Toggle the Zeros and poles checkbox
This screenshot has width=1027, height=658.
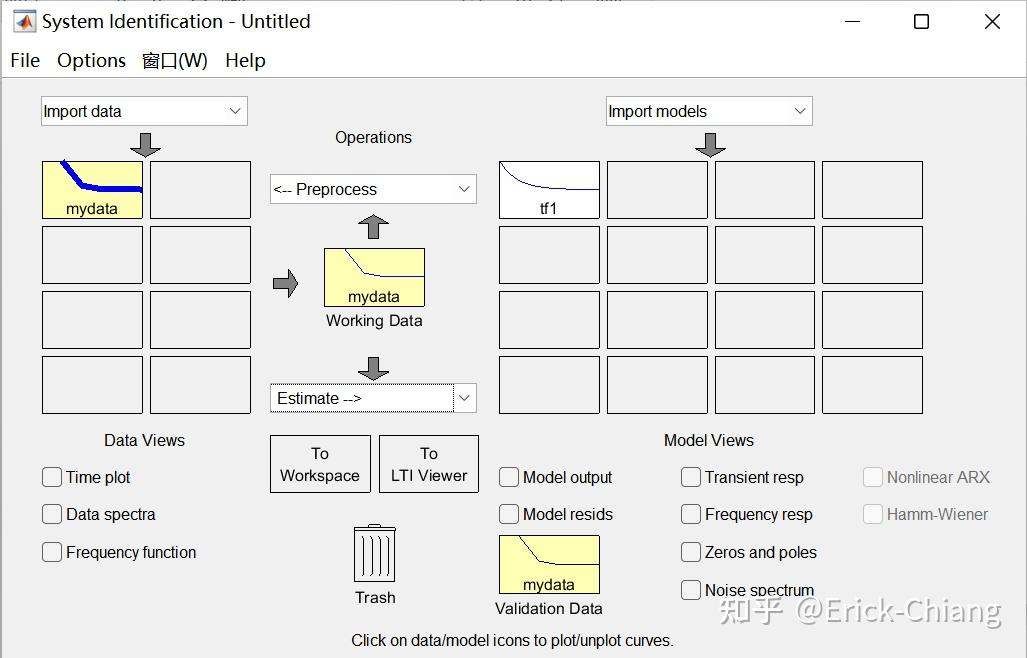click(691, 552)
